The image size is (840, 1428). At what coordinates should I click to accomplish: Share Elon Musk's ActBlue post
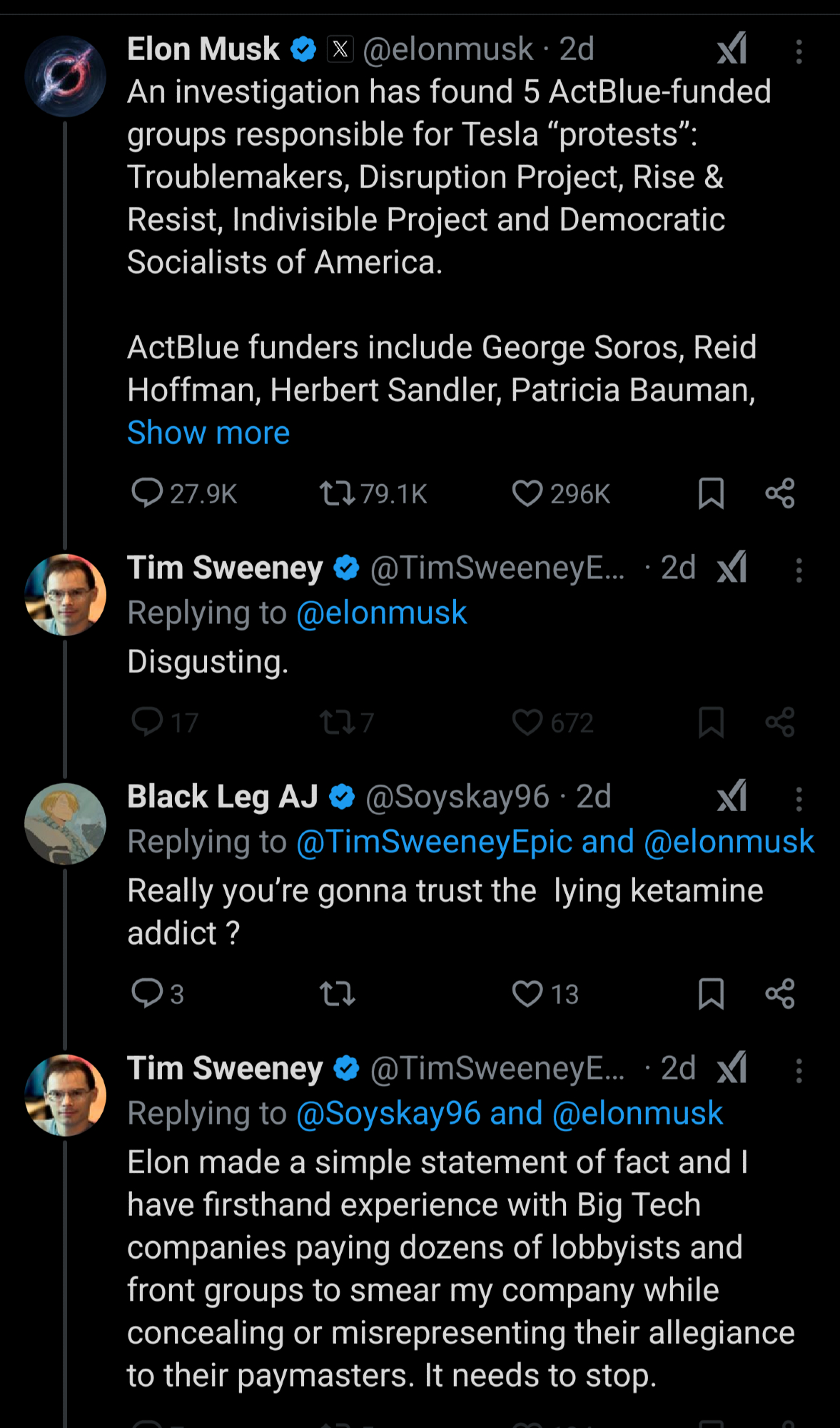point(779,493)
